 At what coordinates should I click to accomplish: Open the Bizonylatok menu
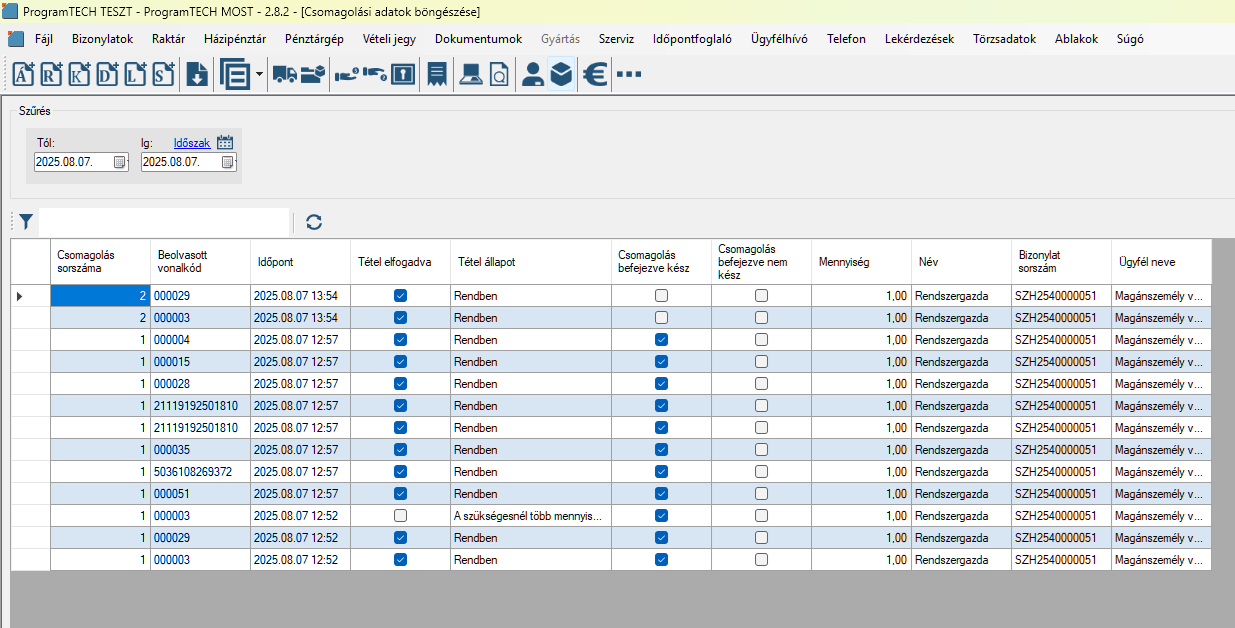click(x=103, y=39)
